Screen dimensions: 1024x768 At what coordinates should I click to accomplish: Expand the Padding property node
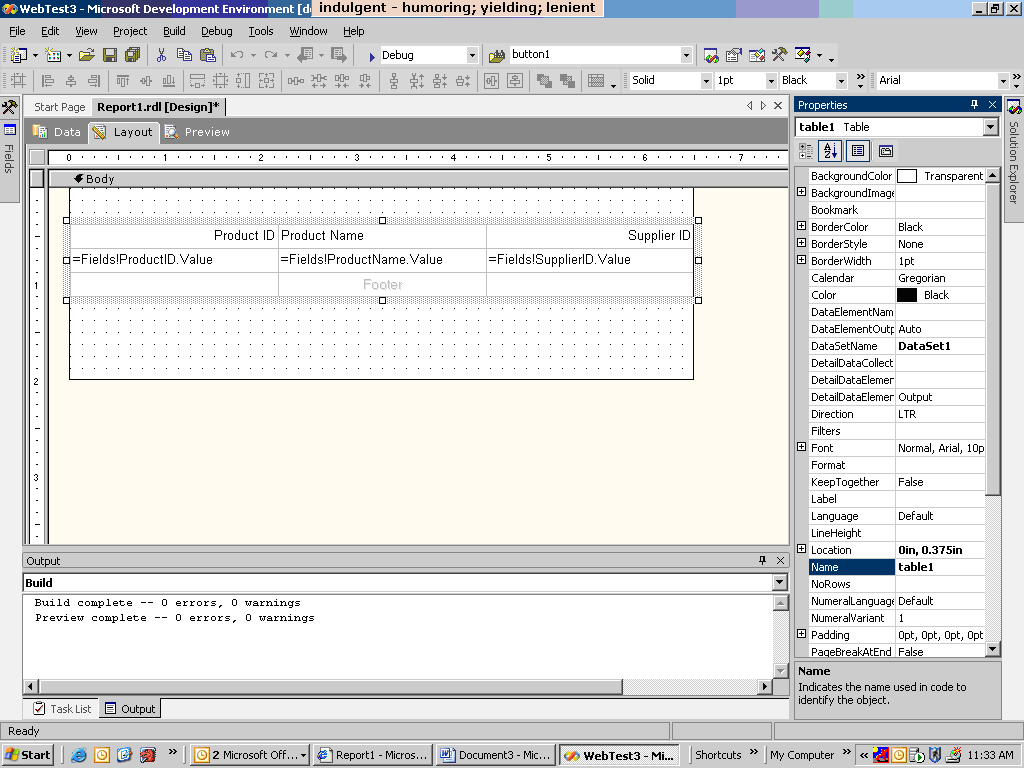tap(802, 633)
